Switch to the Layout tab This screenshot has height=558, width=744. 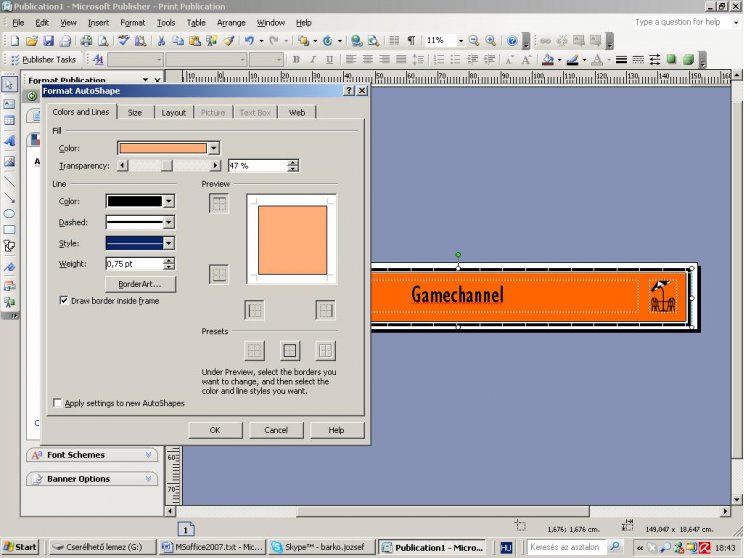click(x=174, y=112)
